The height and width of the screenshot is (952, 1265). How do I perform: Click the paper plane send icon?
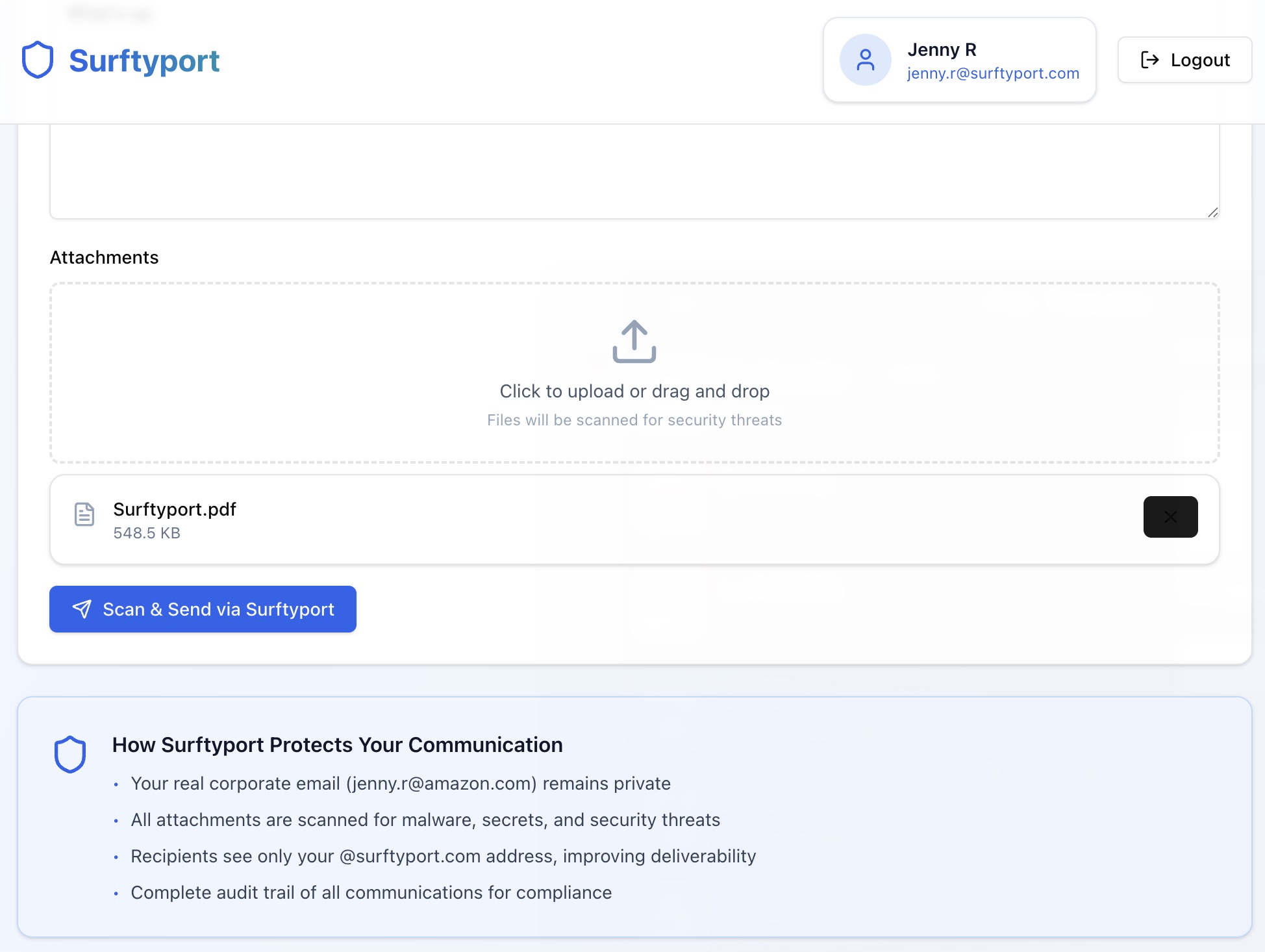tap(82, 609)
